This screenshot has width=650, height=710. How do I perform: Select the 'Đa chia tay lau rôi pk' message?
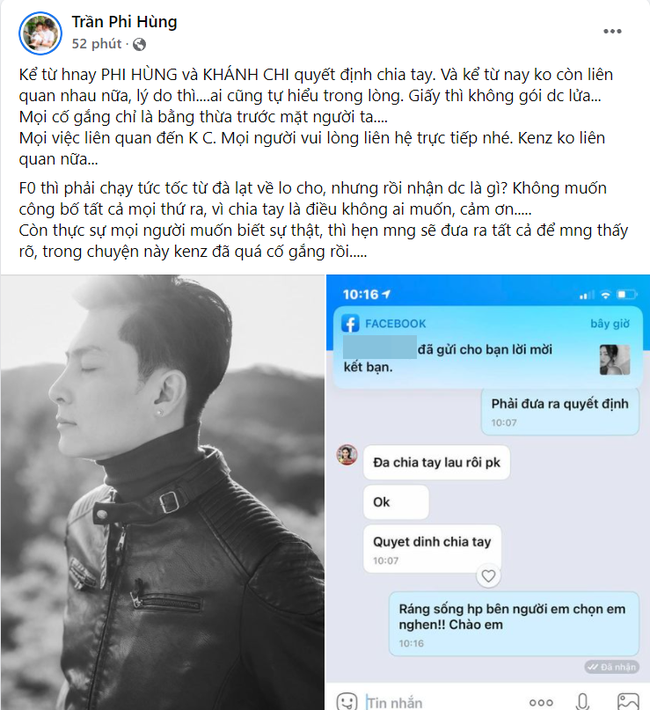pos(437,462)
